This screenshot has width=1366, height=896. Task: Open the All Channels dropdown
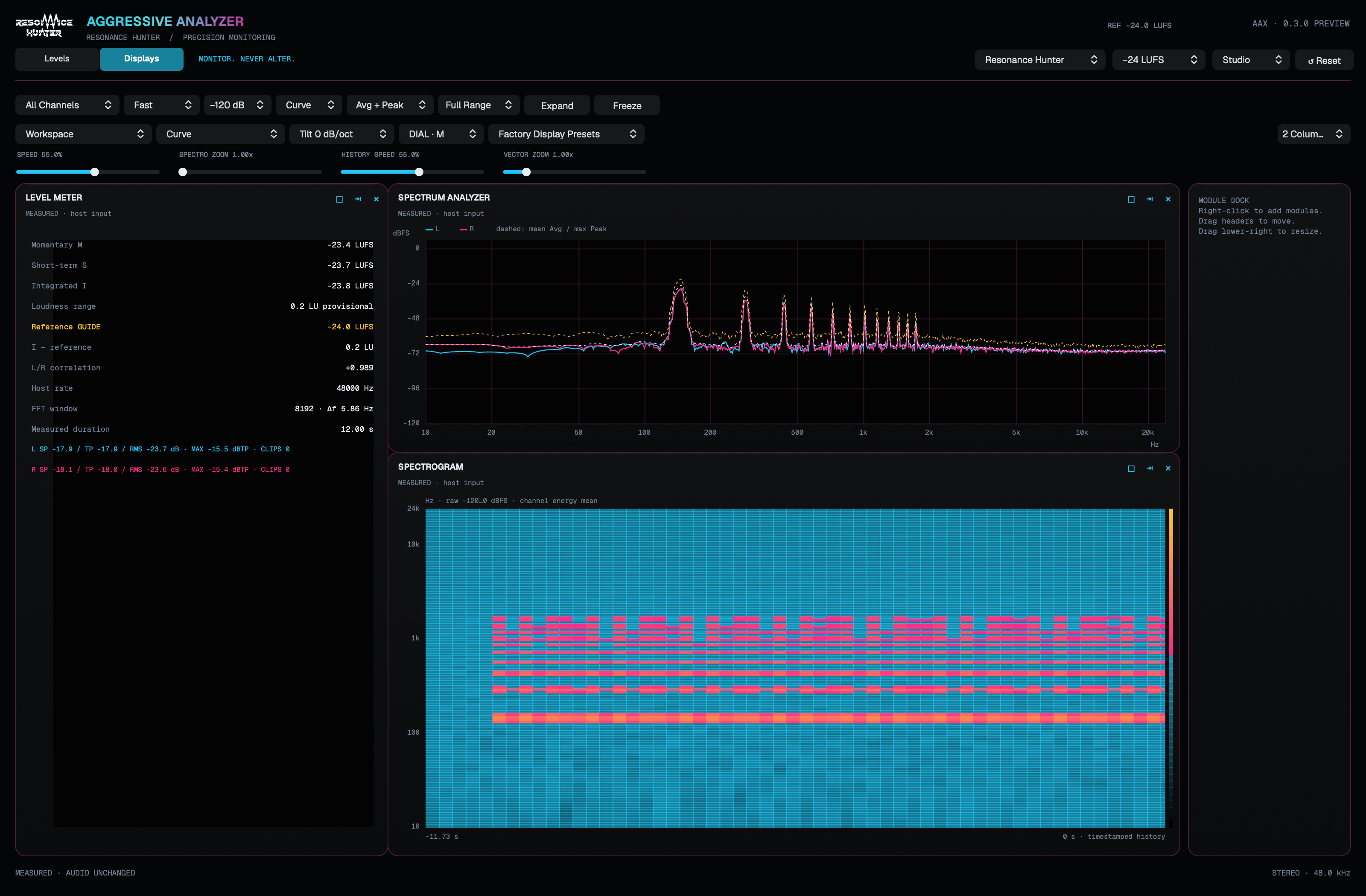67,105
